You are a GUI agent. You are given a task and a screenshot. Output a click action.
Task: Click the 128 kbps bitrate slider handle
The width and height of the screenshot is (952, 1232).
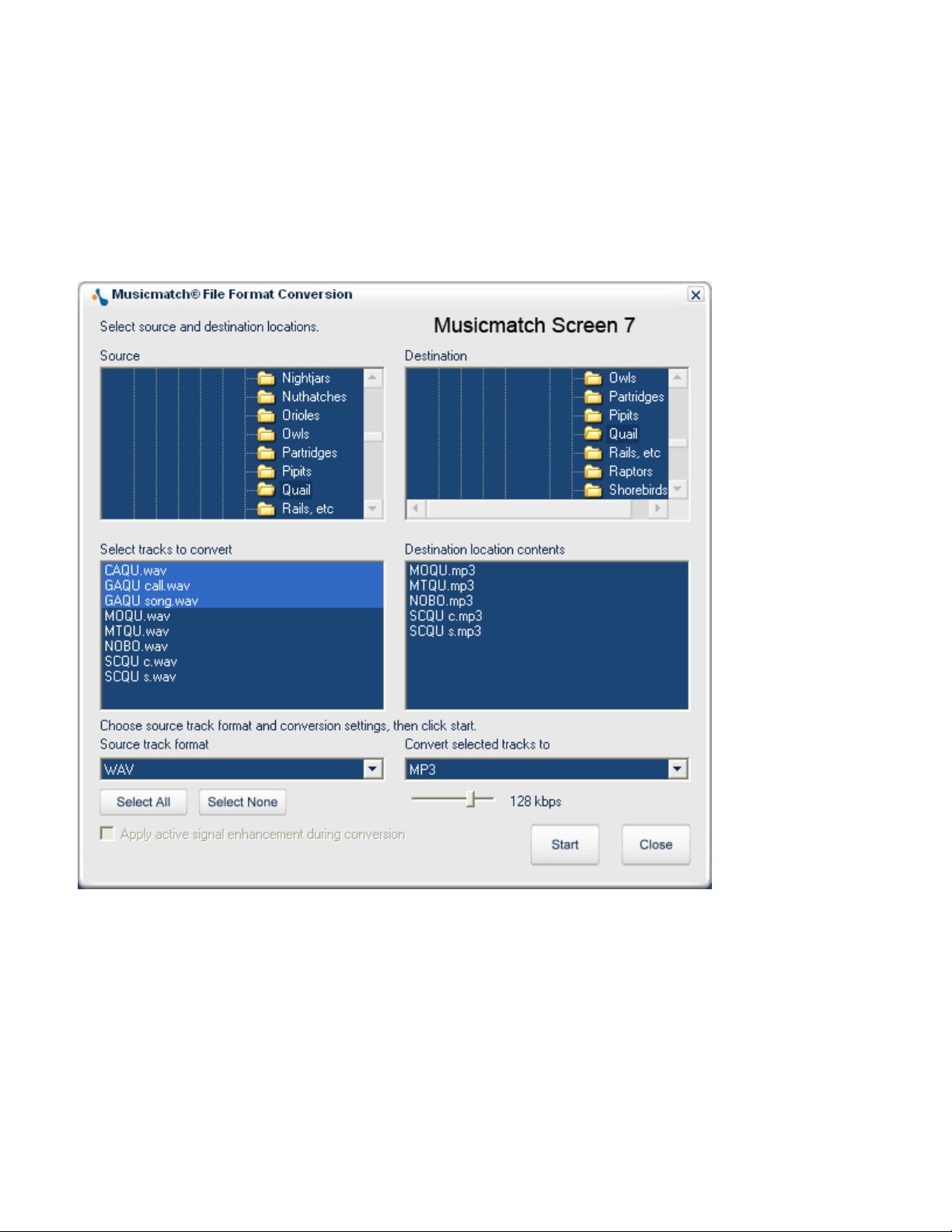click(471, 799)
